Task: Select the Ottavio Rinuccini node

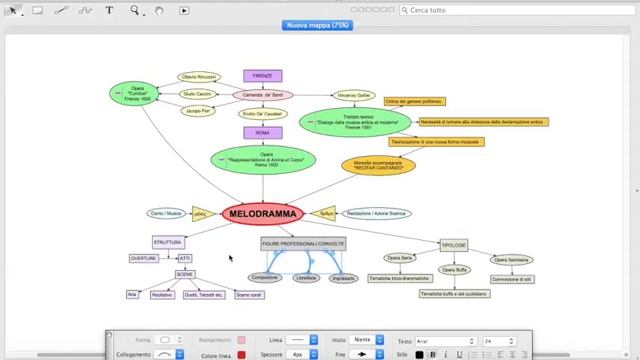Action: pyautogui.click(x=199, y=77)
